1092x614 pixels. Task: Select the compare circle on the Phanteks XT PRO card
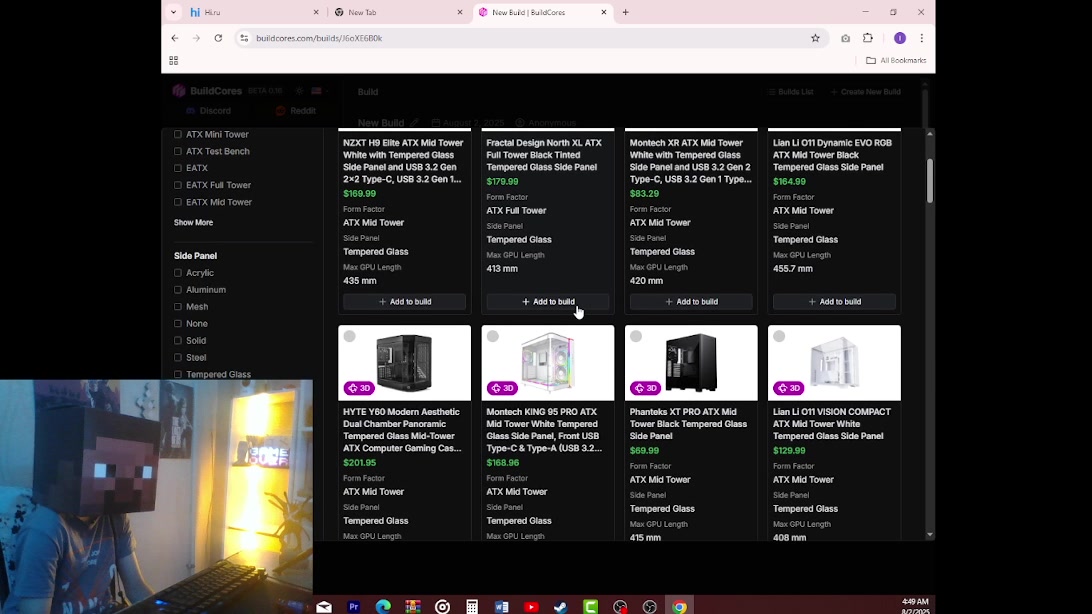coord(636,336)
